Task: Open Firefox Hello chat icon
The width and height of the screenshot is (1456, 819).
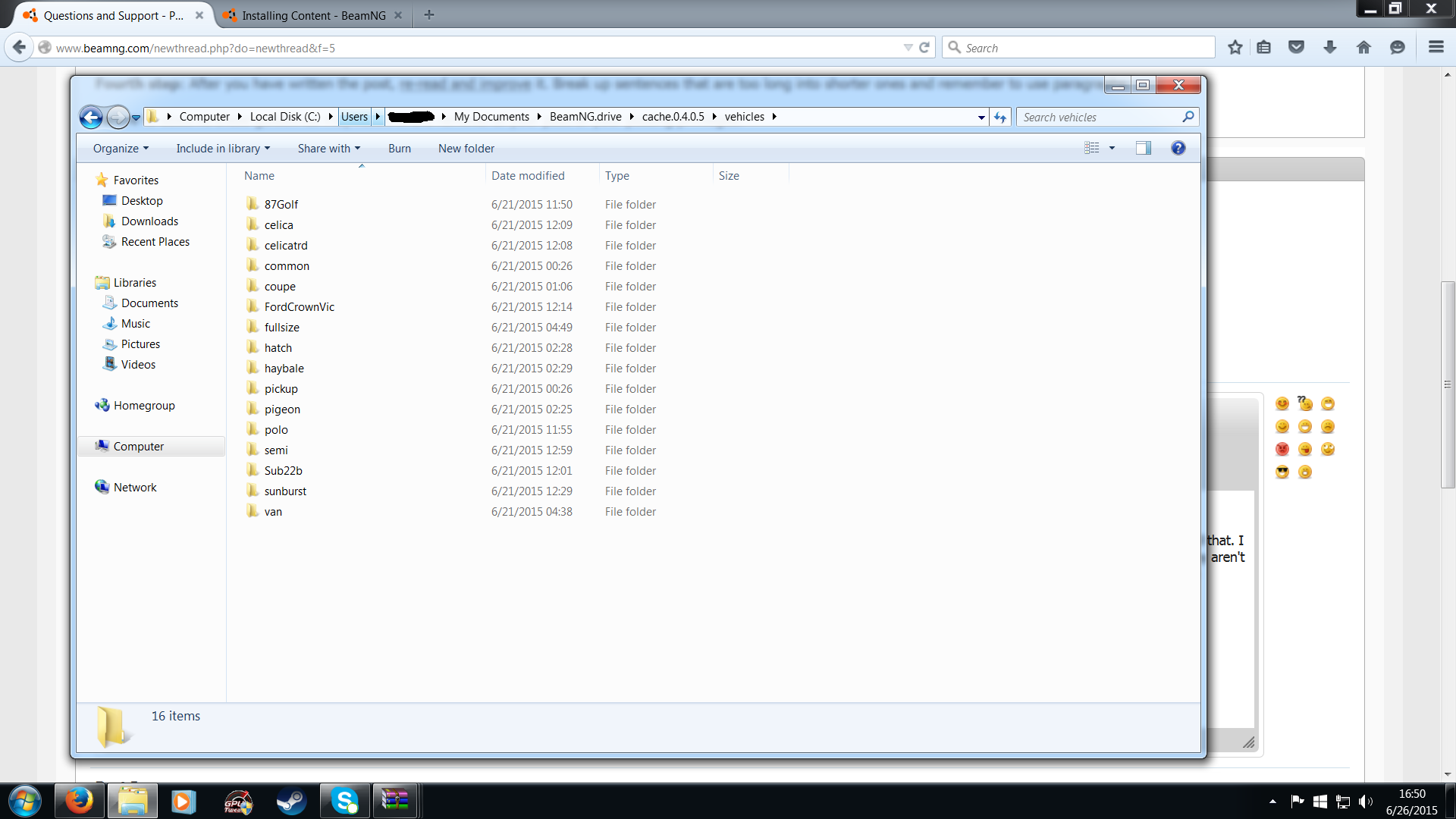Action: point(1398,47)
